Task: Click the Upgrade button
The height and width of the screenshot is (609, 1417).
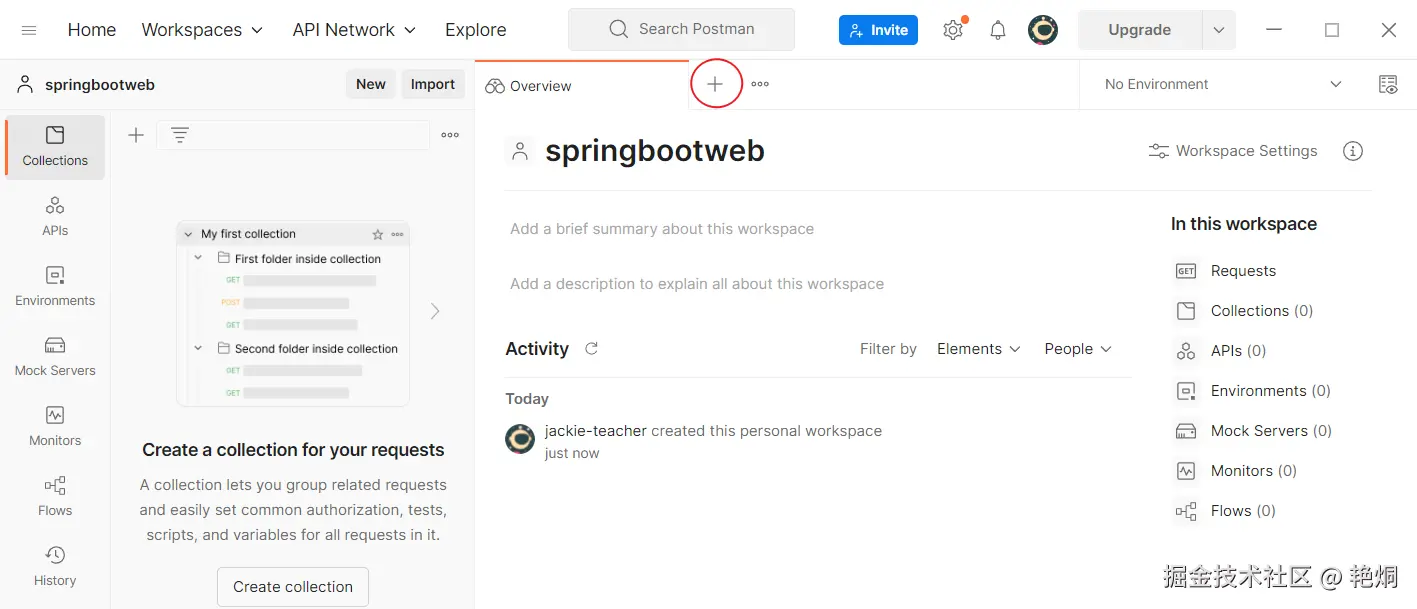Action: point(1139,30)
